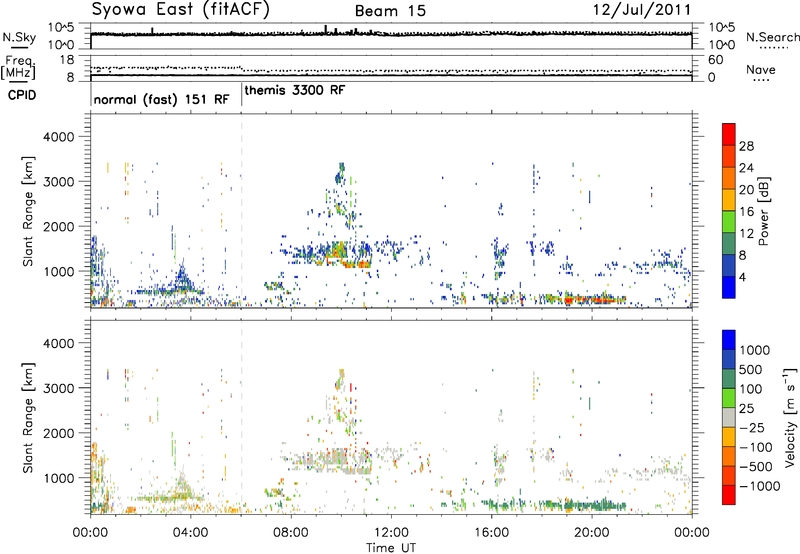This screenshot has width=800, height=554.
Task: Click the '20' label on Power colorbar
Action: (x=746, y=190)
